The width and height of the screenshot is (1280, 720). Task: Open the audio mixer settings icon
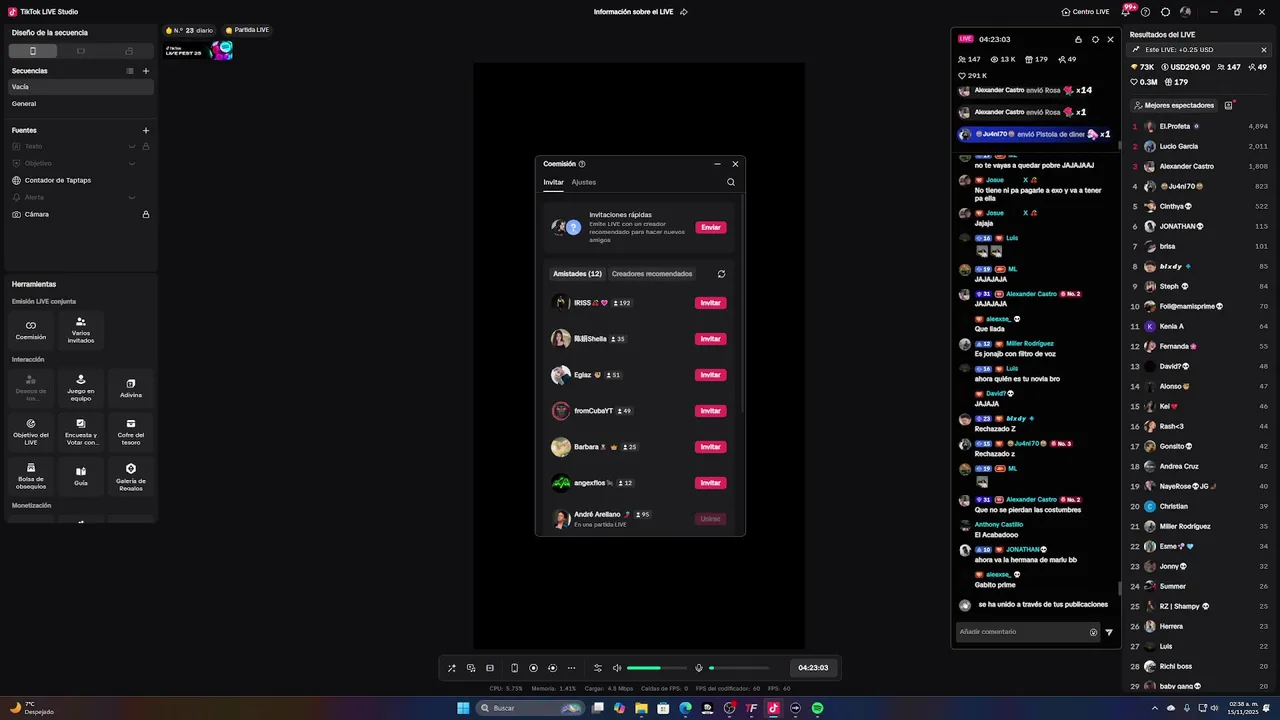pyautogui.click(x=598, y=668)
